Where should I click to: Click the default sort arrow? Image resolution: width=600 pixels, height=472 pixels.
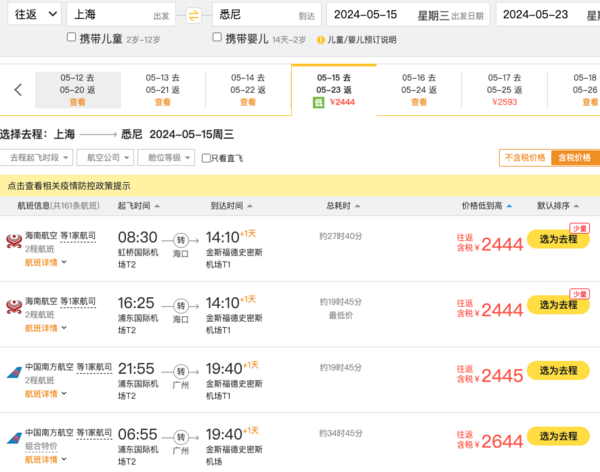576,206
